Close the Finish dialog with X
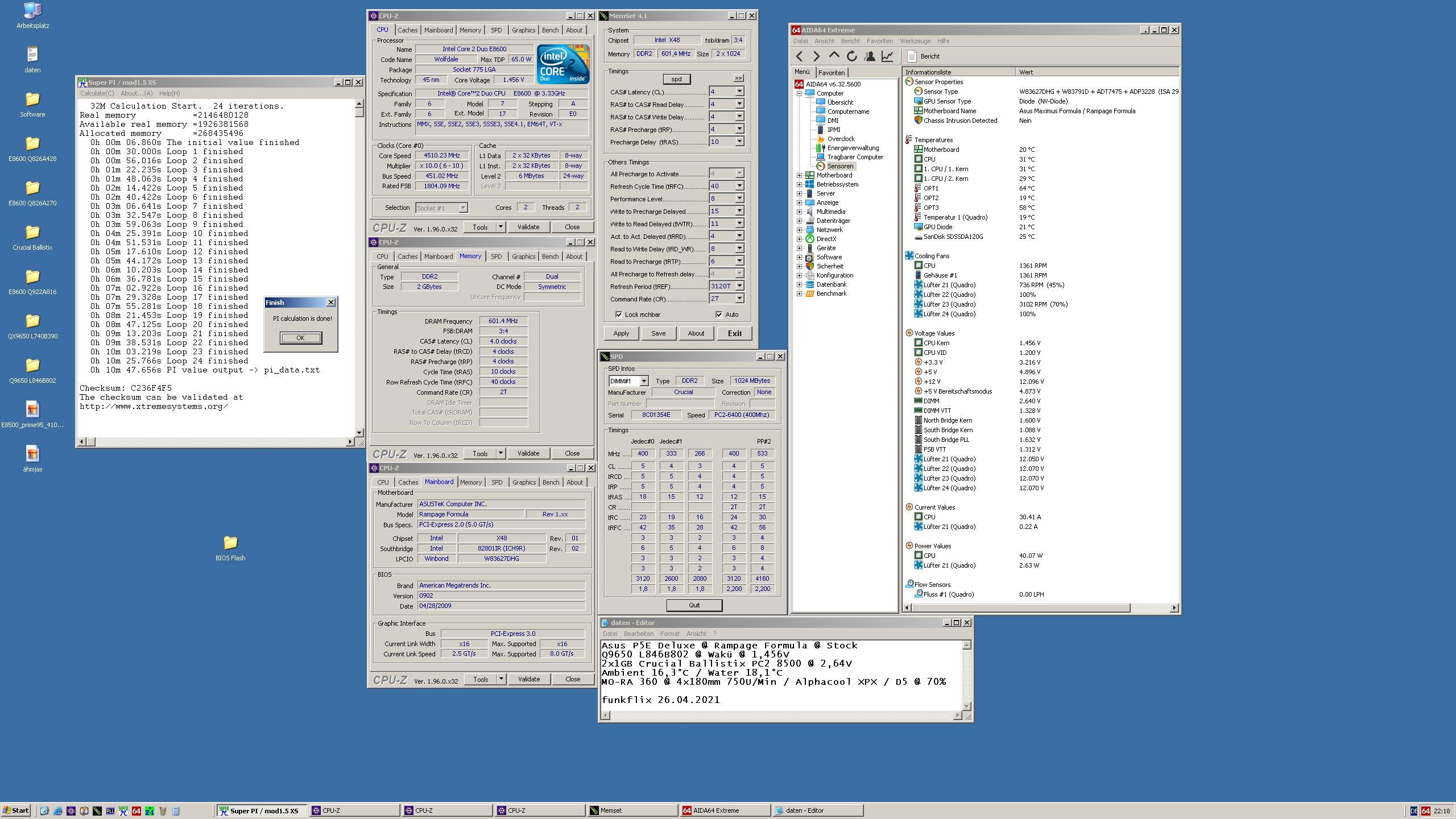This screenshot has width=1456, height=819. pos(331,303)
